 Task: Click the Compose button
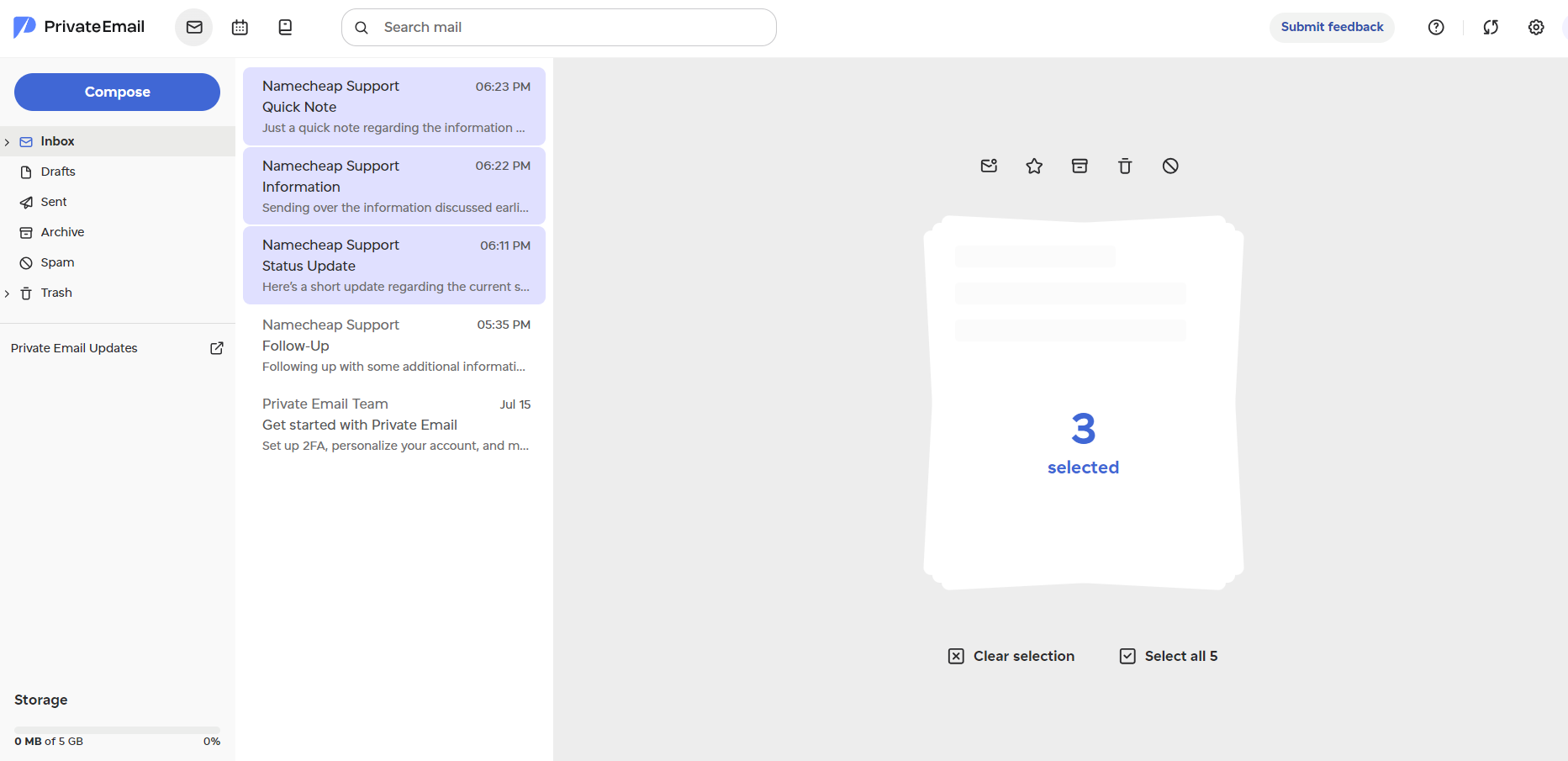click(117, 92)
